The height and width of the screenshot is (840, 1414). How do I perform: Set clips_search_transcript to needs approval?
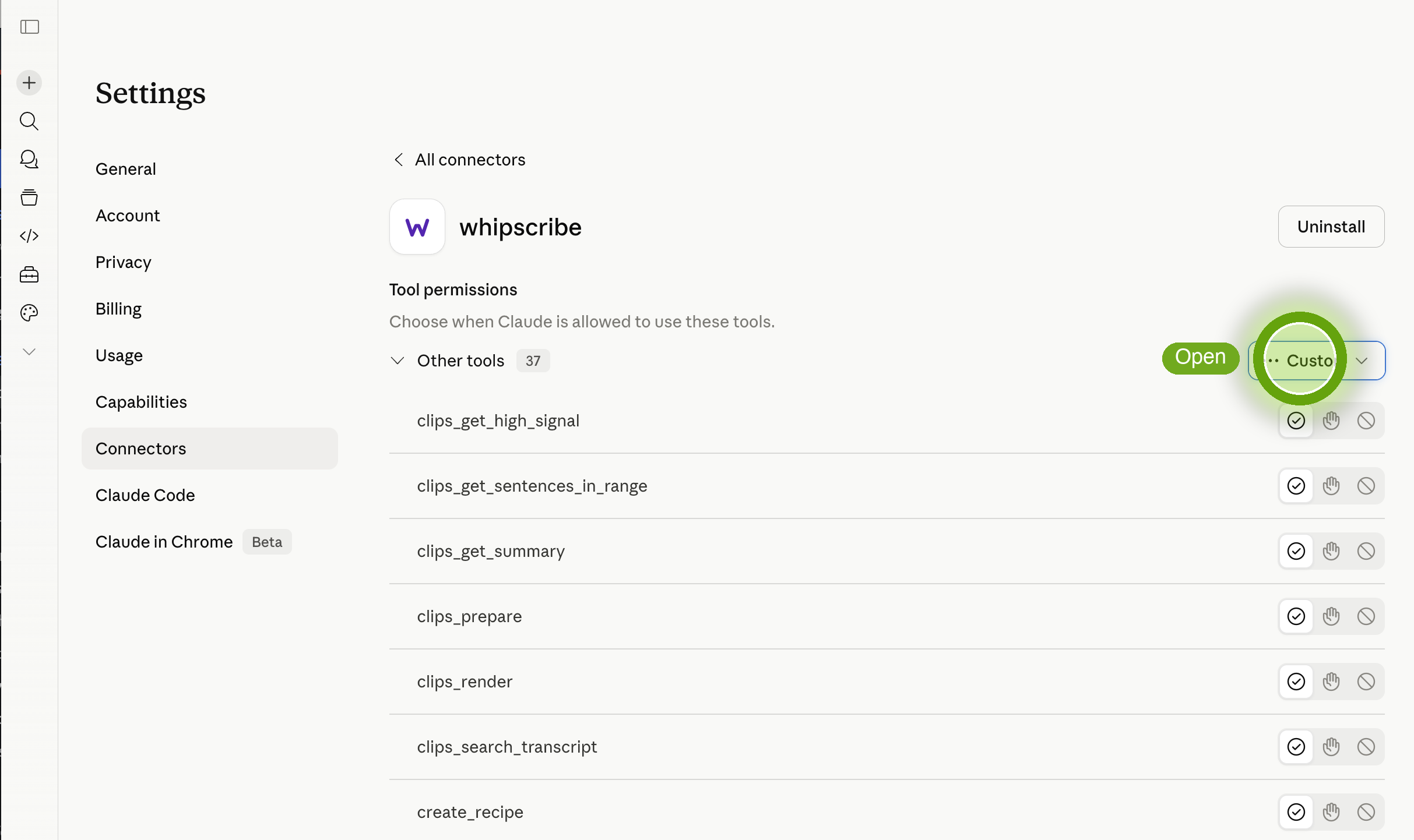[1331, 747]
